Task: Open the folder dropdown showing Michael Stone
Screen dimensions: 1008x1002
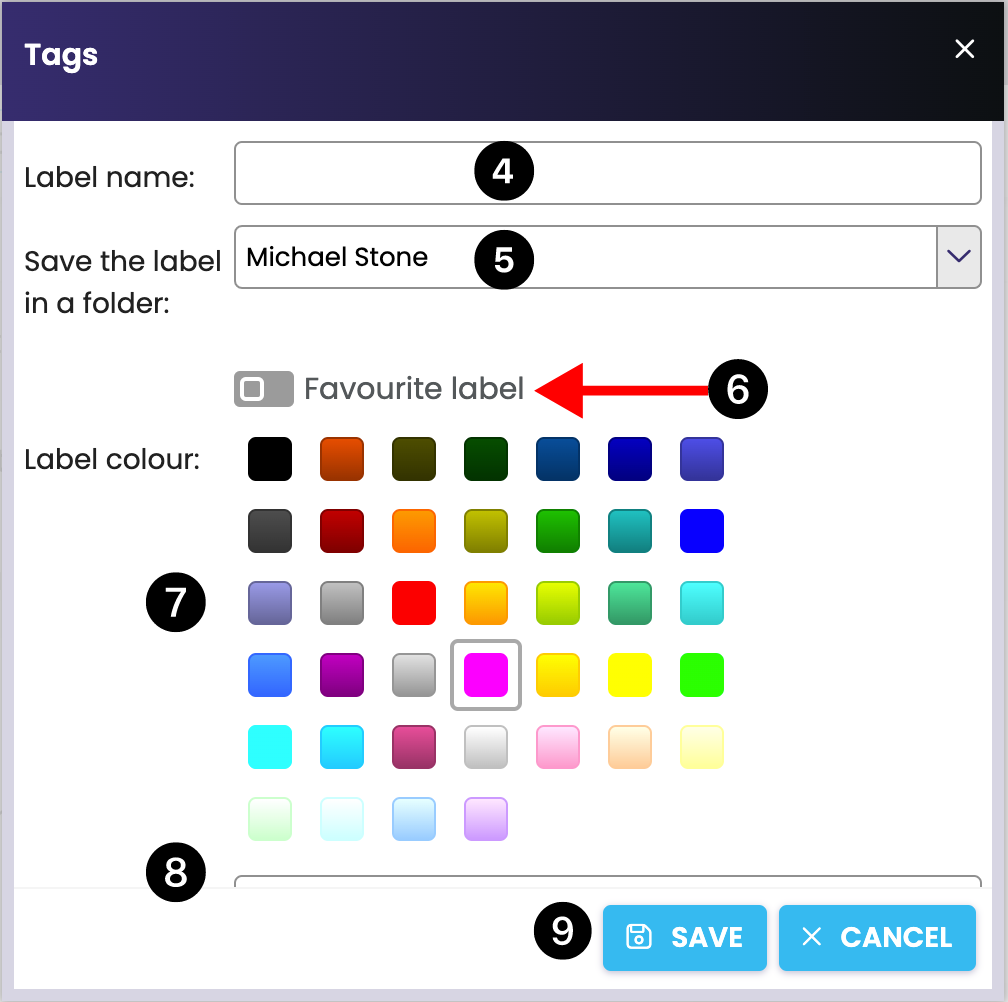Action: tap(585, 257)
